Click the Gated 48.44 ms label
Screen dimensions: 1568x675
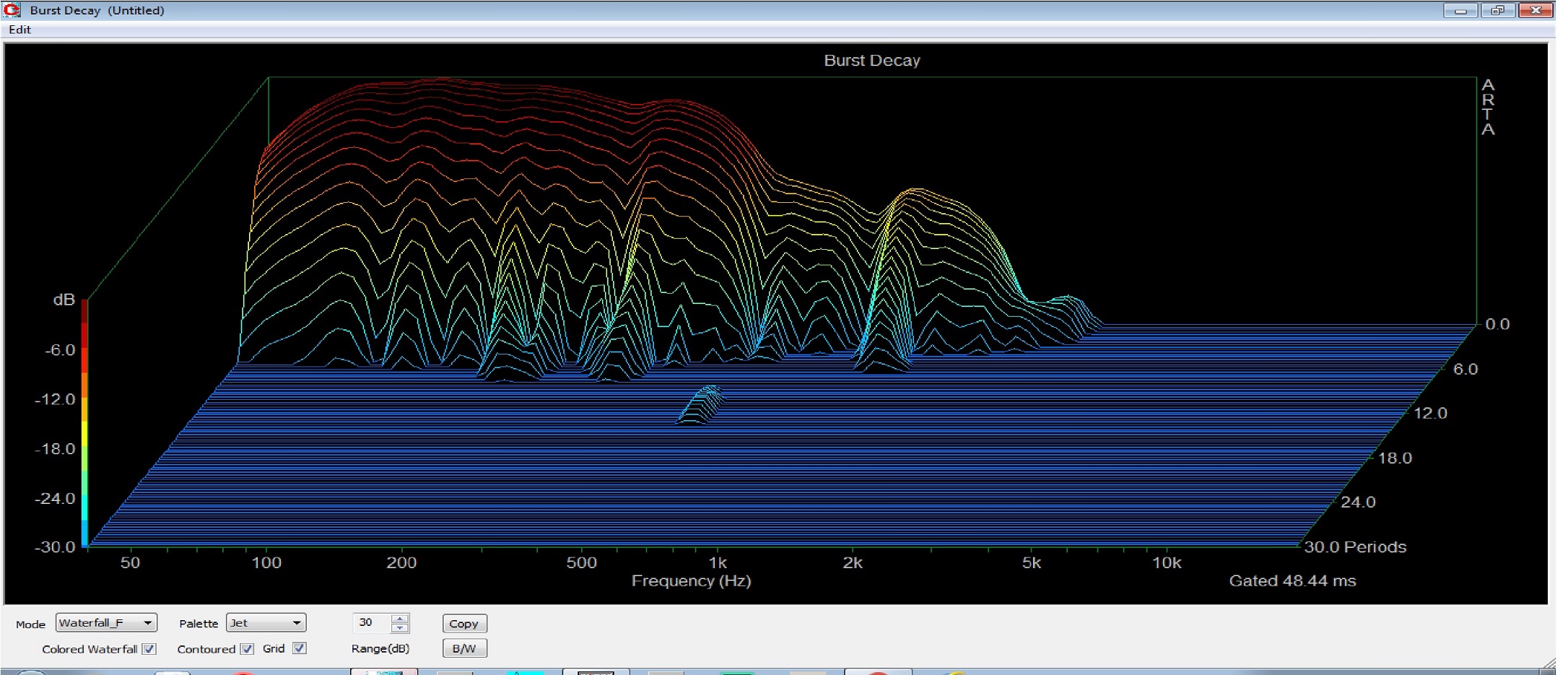1292,581
